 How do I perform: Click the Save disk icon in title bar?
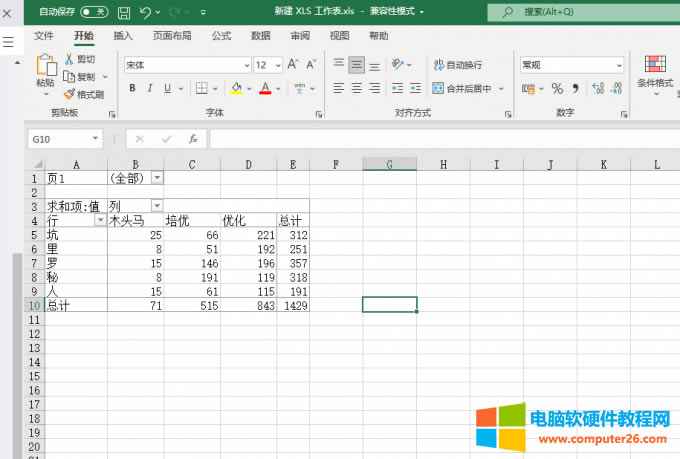pyautogui.click(x=124, y=12)
